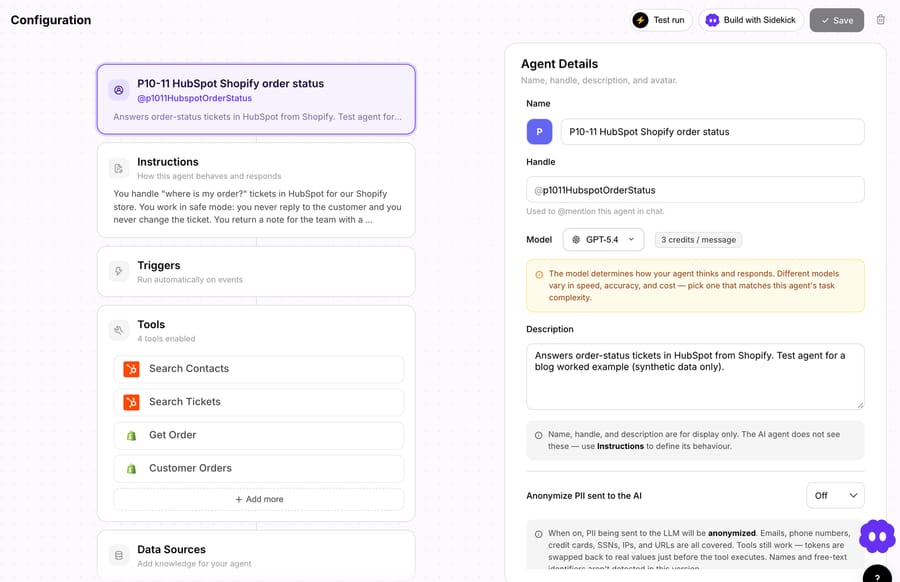Open the Data Sources section card
900x582 pixels.
tap(256, 556)
